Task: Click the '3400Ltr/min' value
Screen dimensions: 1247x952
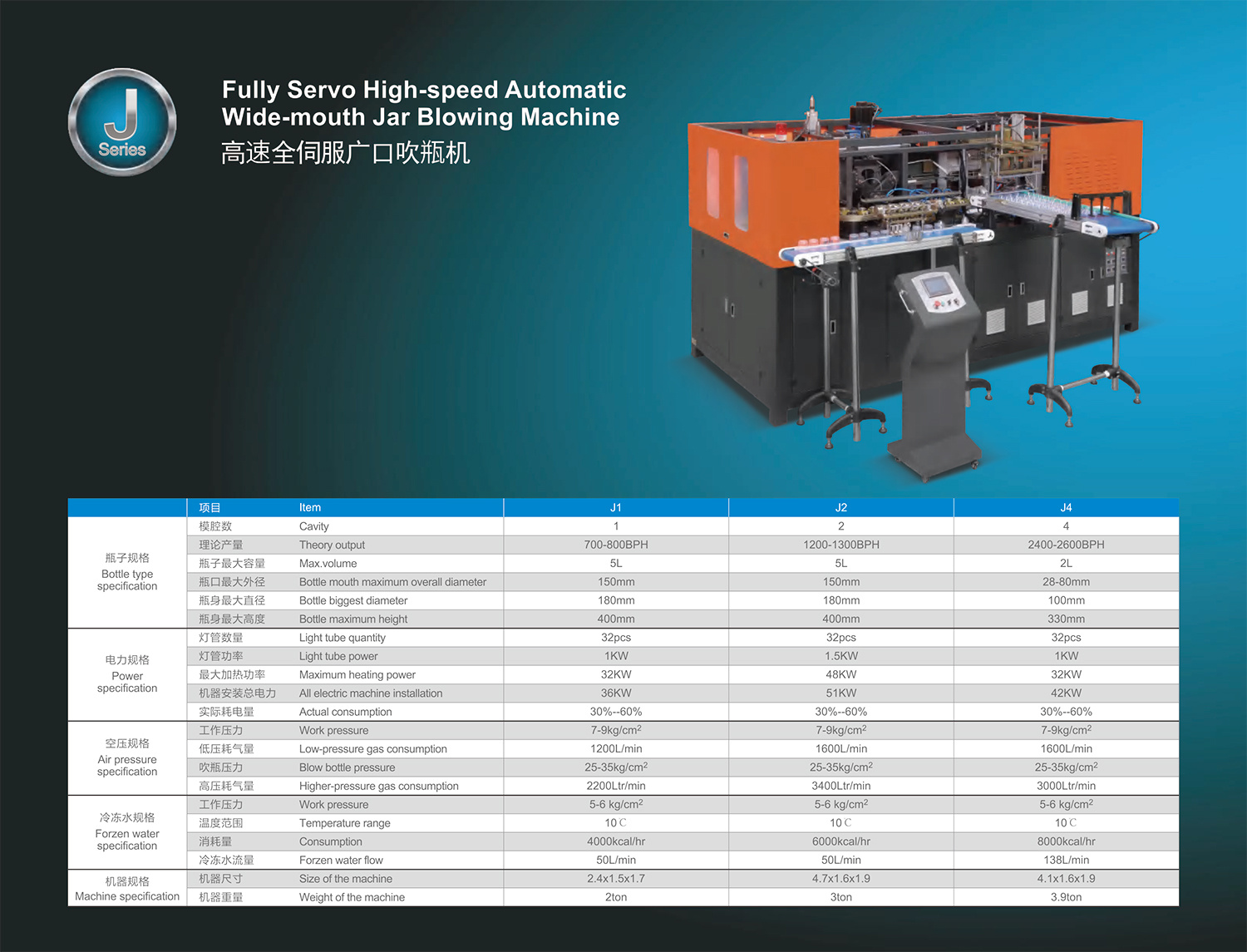Action: coord(841,786)
